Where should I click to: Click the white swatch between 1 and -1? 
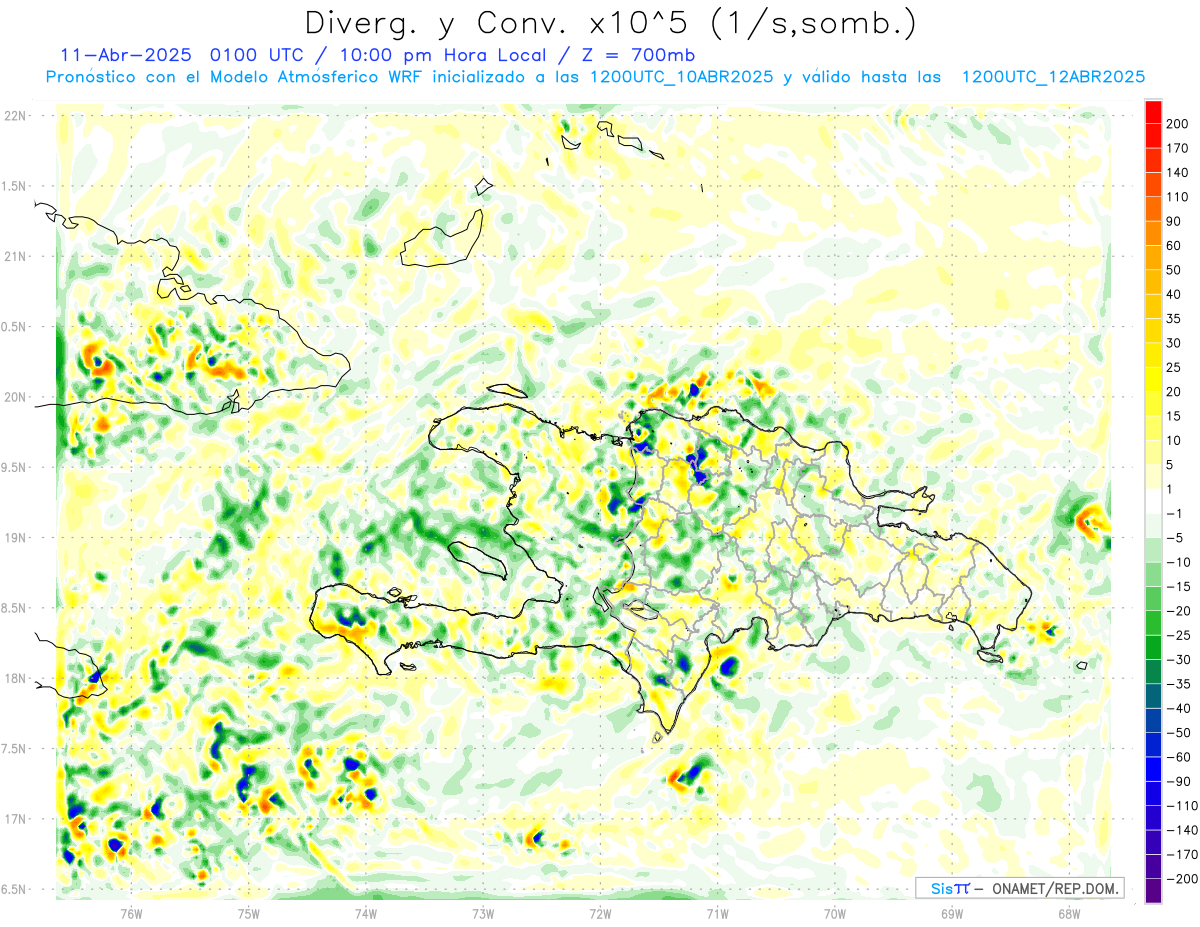[1153, 501]
